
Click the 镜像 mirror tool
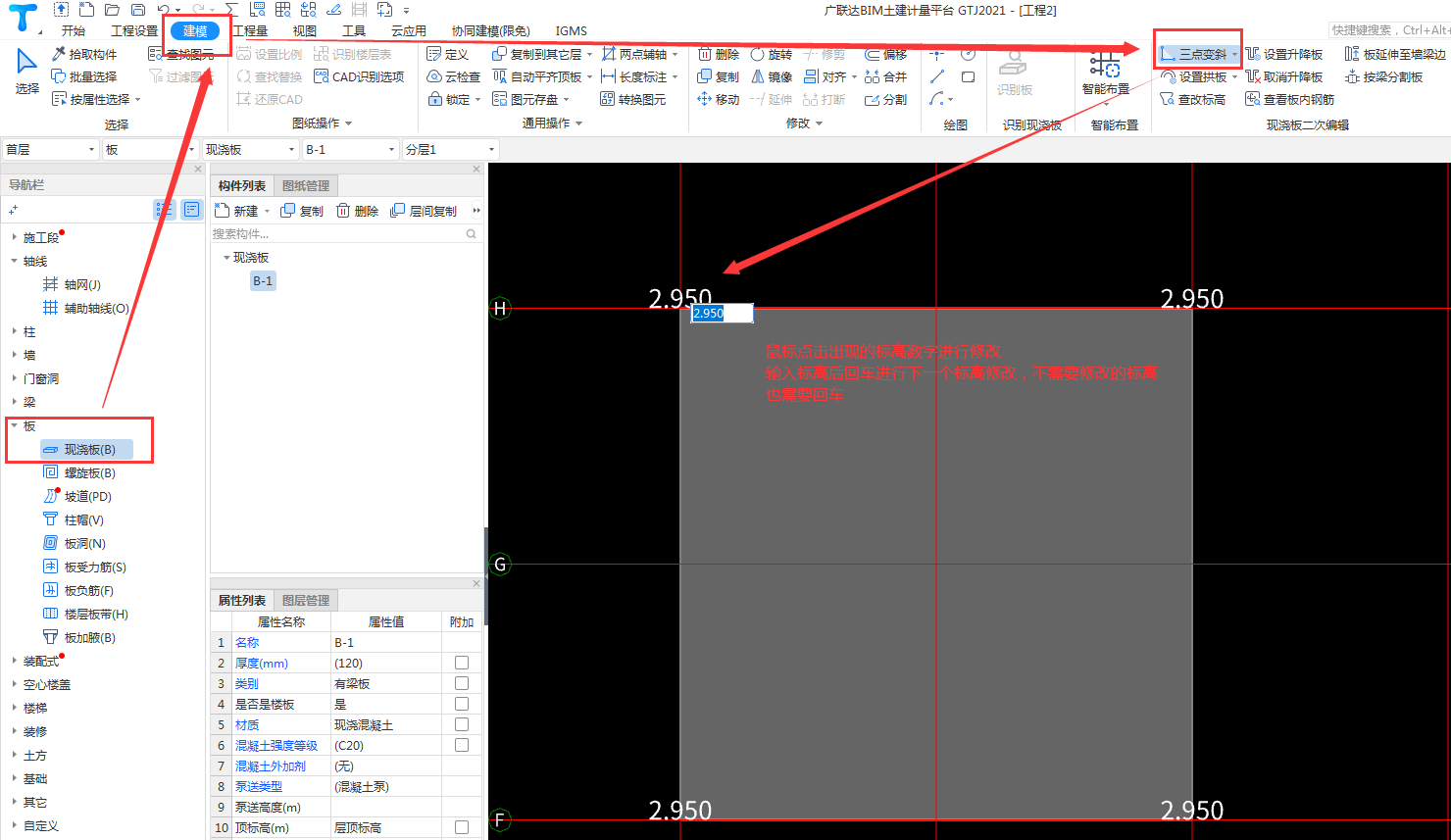click(771, 76)
